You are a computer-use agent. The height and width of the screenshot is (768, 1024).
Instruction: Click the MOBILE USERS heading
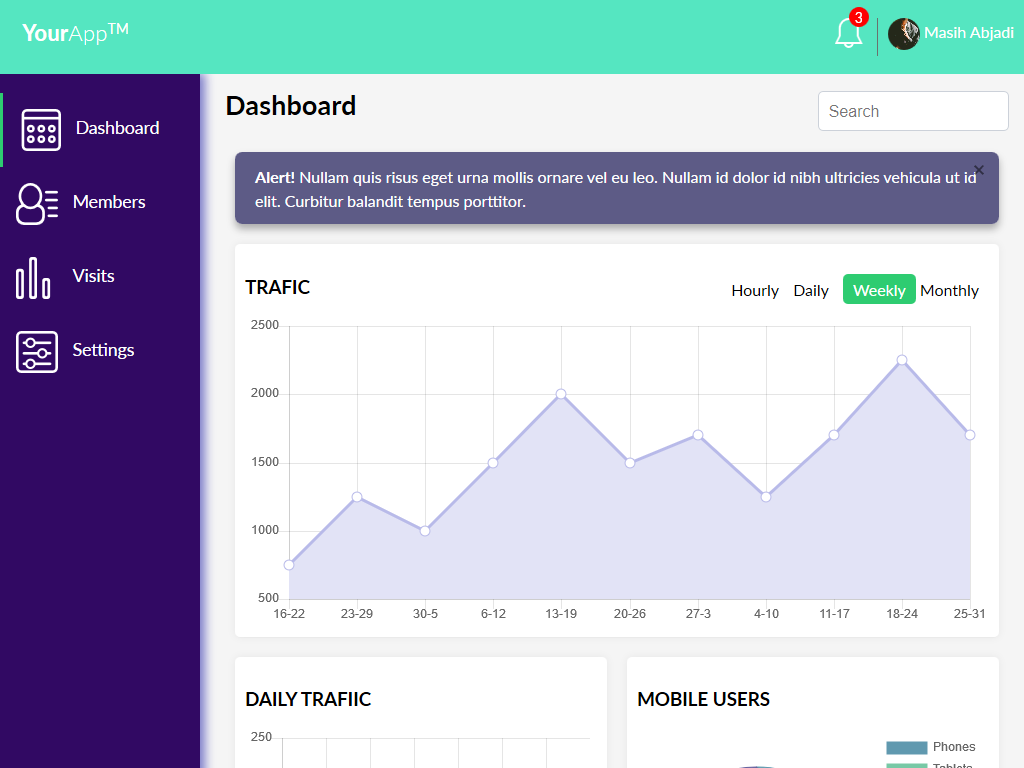tap(703, 699)
